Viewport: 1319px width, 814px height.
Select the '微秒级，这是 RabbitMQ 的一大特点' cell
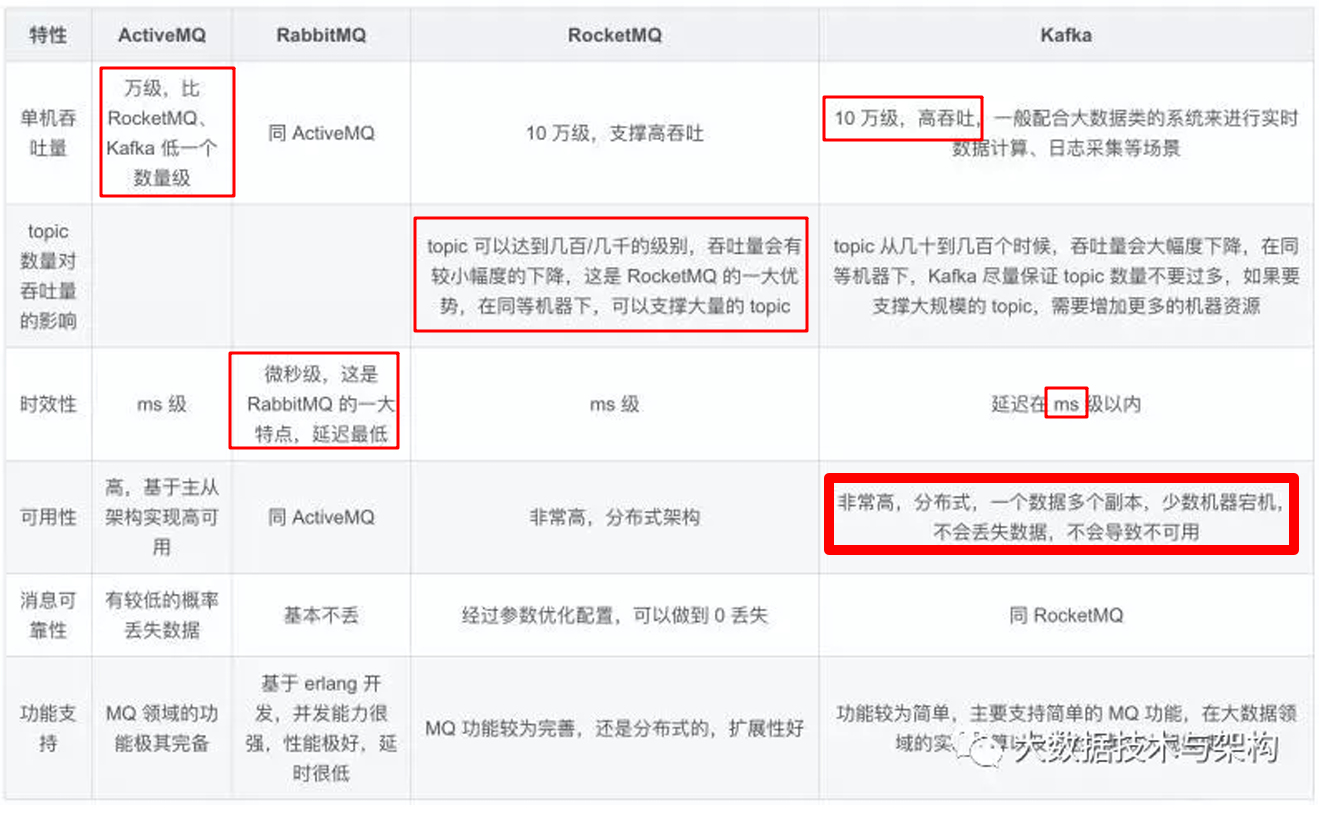click(x=321, y=404)
